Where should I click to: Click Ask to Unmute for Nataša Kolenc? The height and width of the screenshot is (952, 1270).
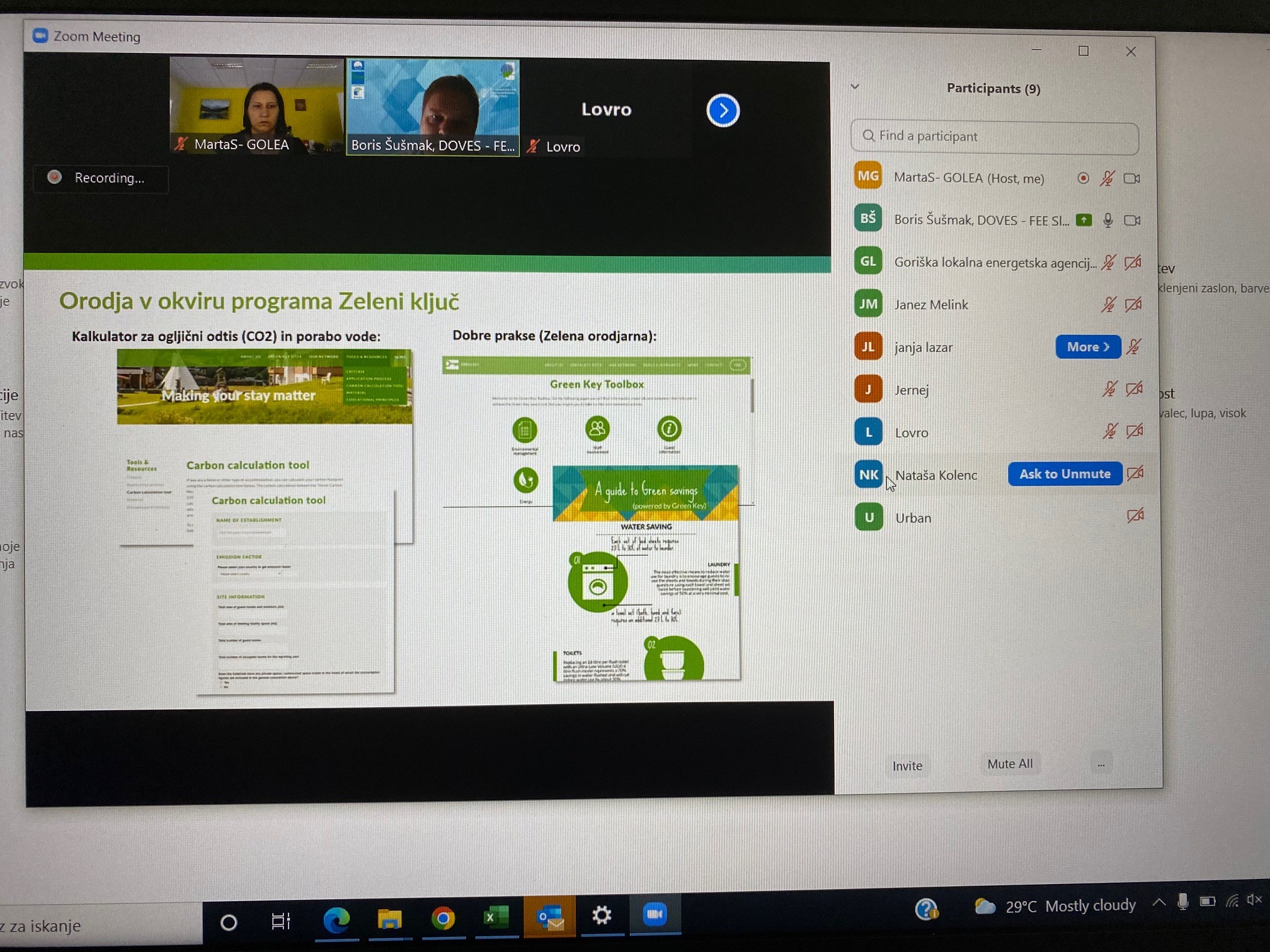(1065, 474)
